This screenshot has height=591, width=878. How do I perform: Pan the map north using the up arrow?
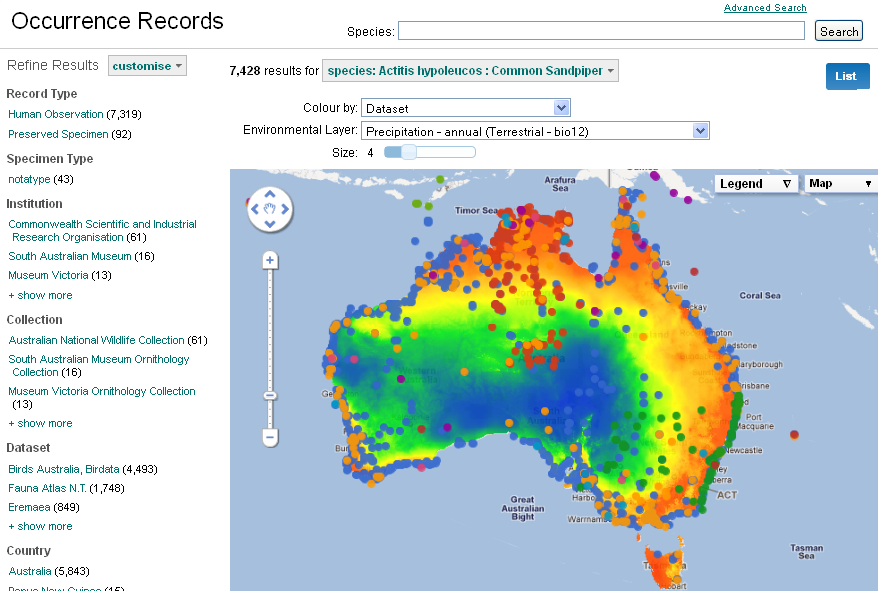coord(269,195)
